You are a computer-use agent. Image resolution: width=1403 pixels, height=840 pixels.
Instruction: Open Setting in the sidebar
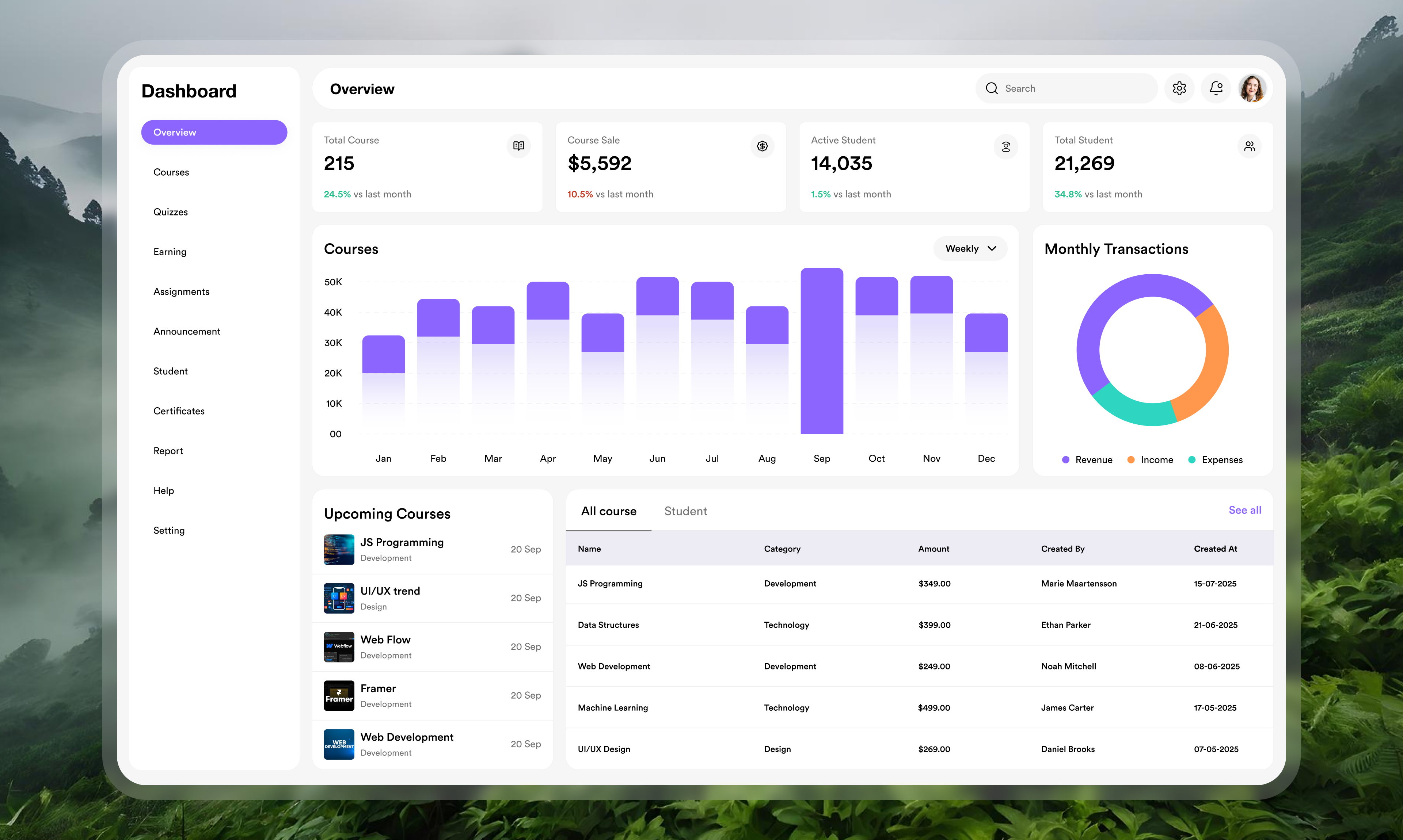click(x=169, y=530)
